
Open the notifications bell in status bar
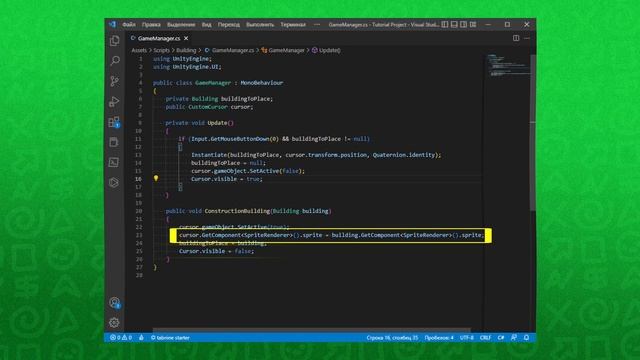tap(527, 338)
